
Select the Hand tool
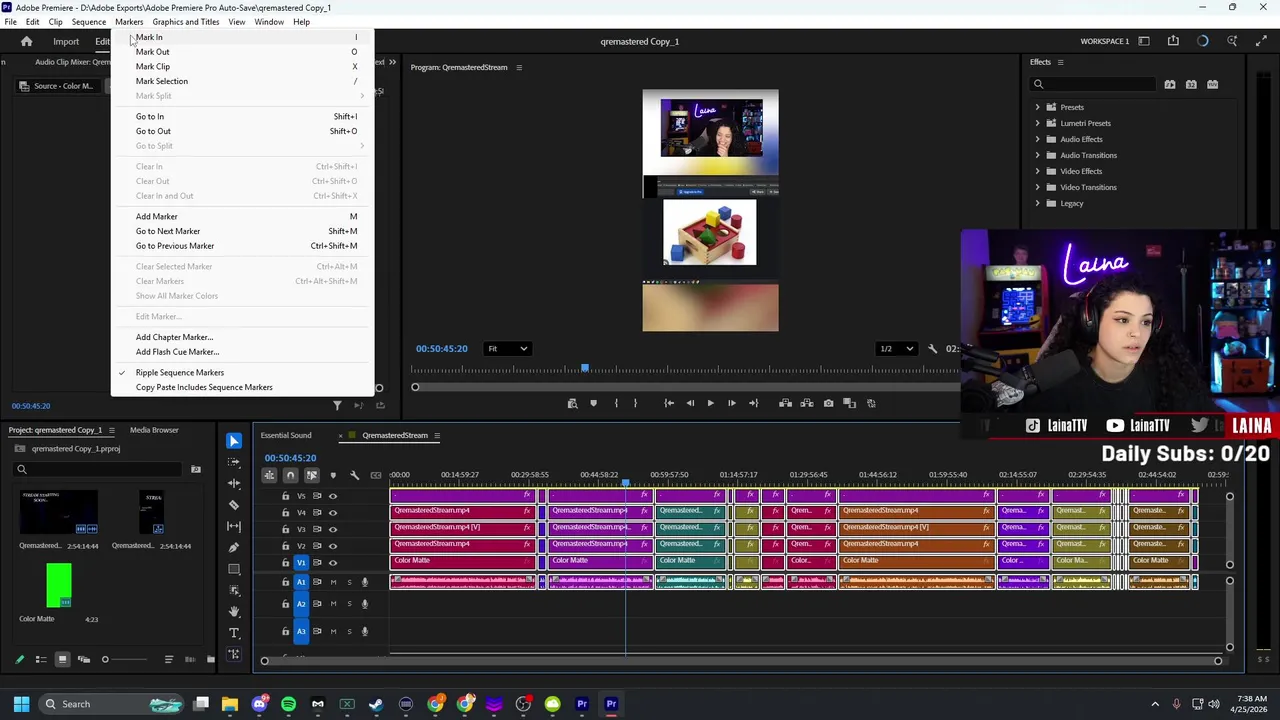234,611
